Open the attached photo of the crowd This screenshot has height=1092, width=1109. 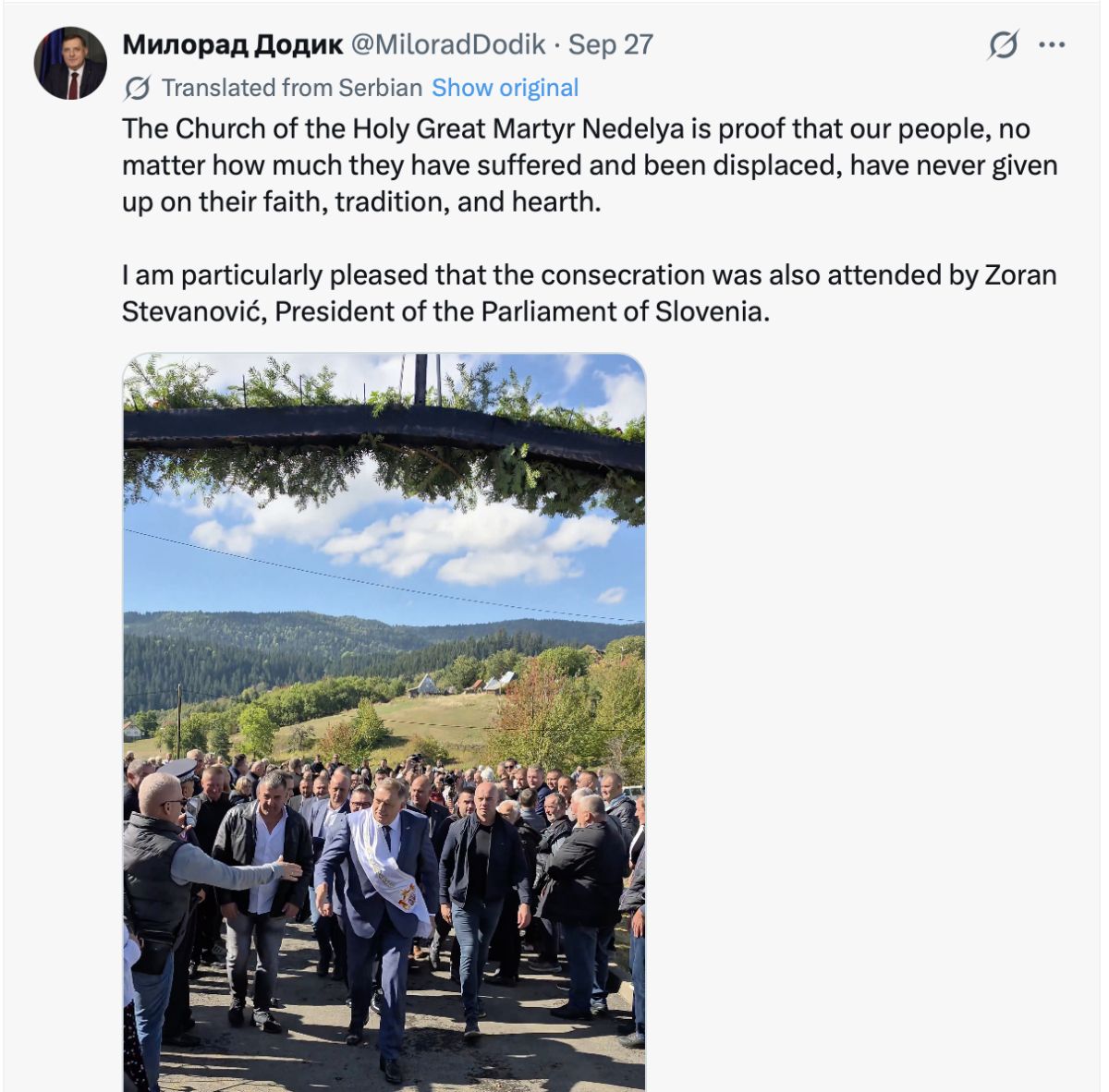click(384, 722)
